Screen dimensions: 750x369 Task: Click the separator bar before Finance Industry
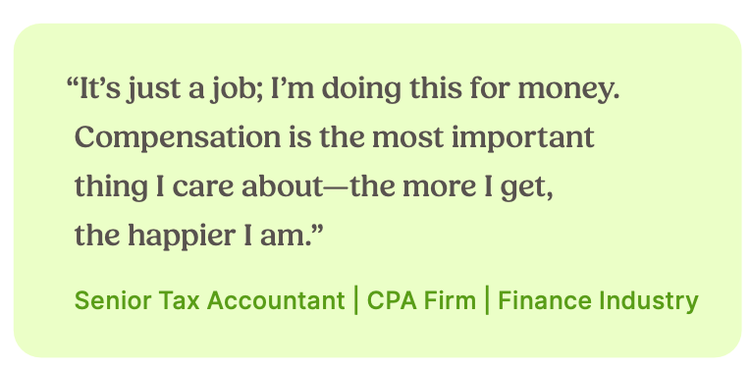pos(487,300)
